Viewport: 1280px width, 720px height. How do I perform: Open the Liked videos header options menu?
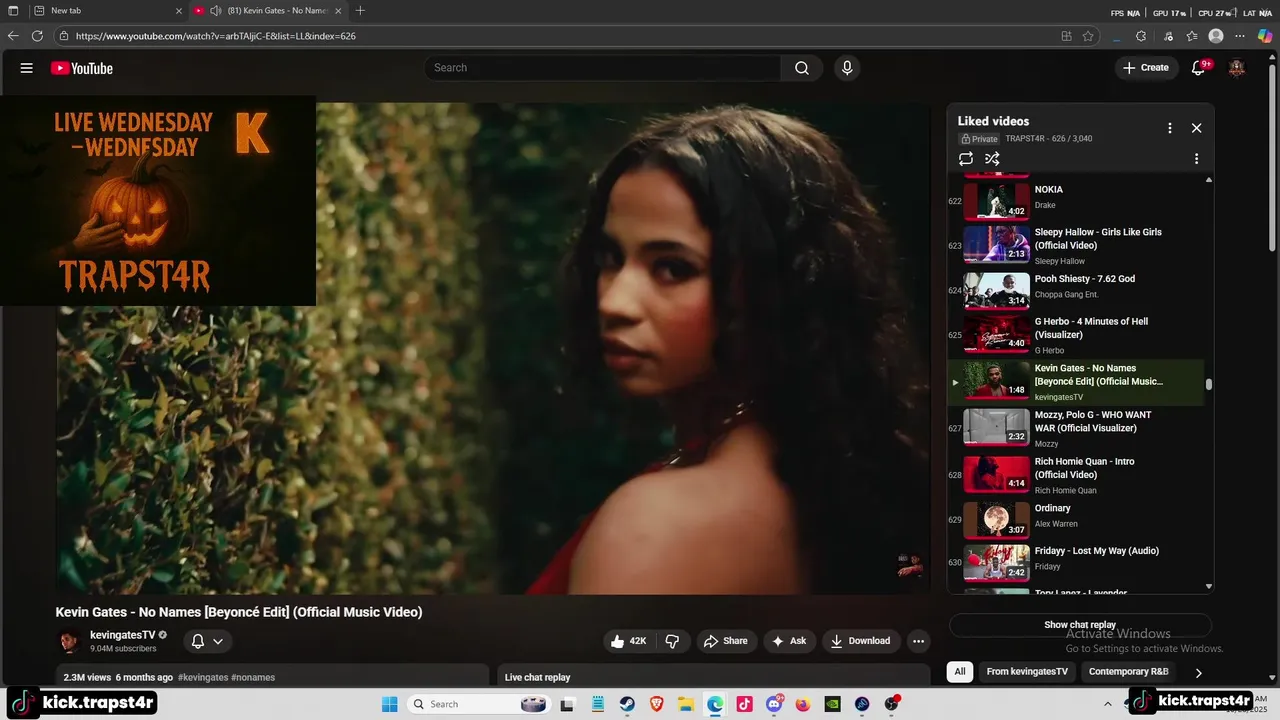coord(1170,128)
